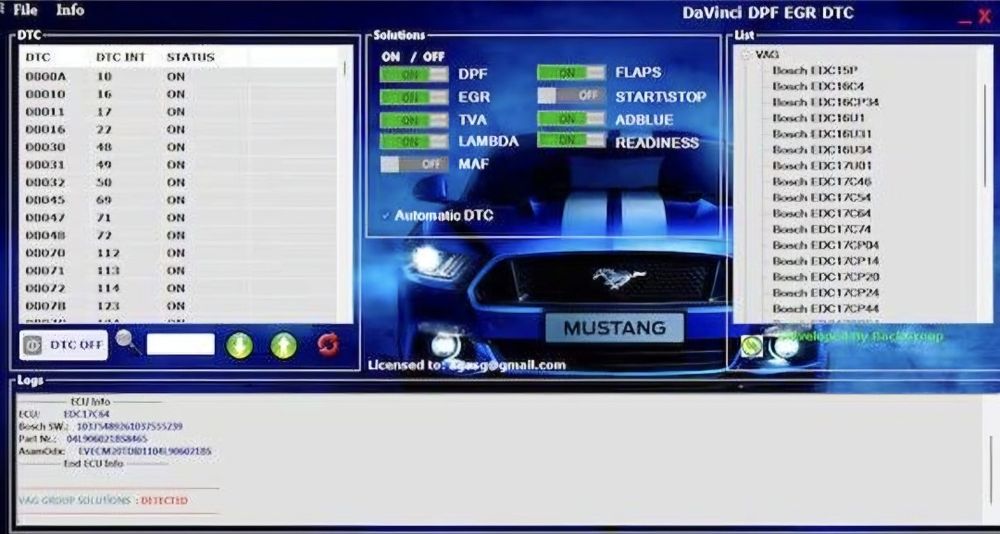Toggle the EGR switch
This screenshot has height=534, width=1000.
click(x=414, y=98)
